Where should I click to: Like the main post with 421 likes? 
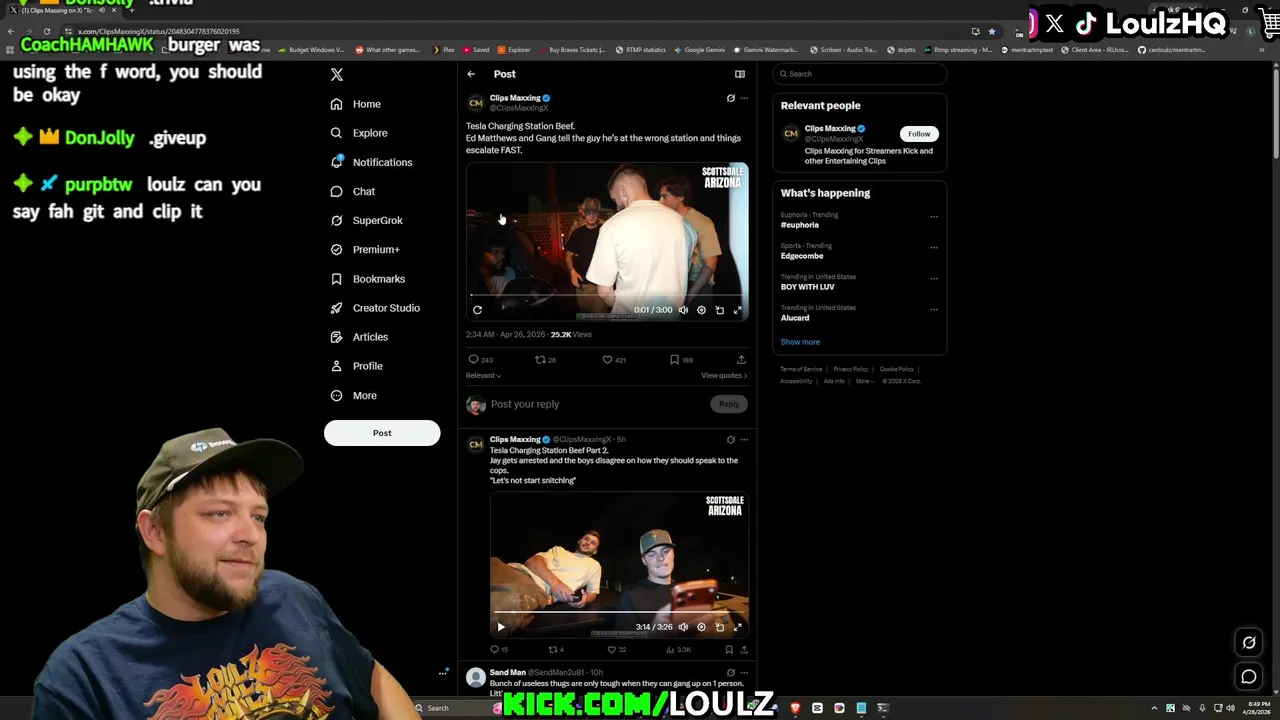tap(613, 360)
